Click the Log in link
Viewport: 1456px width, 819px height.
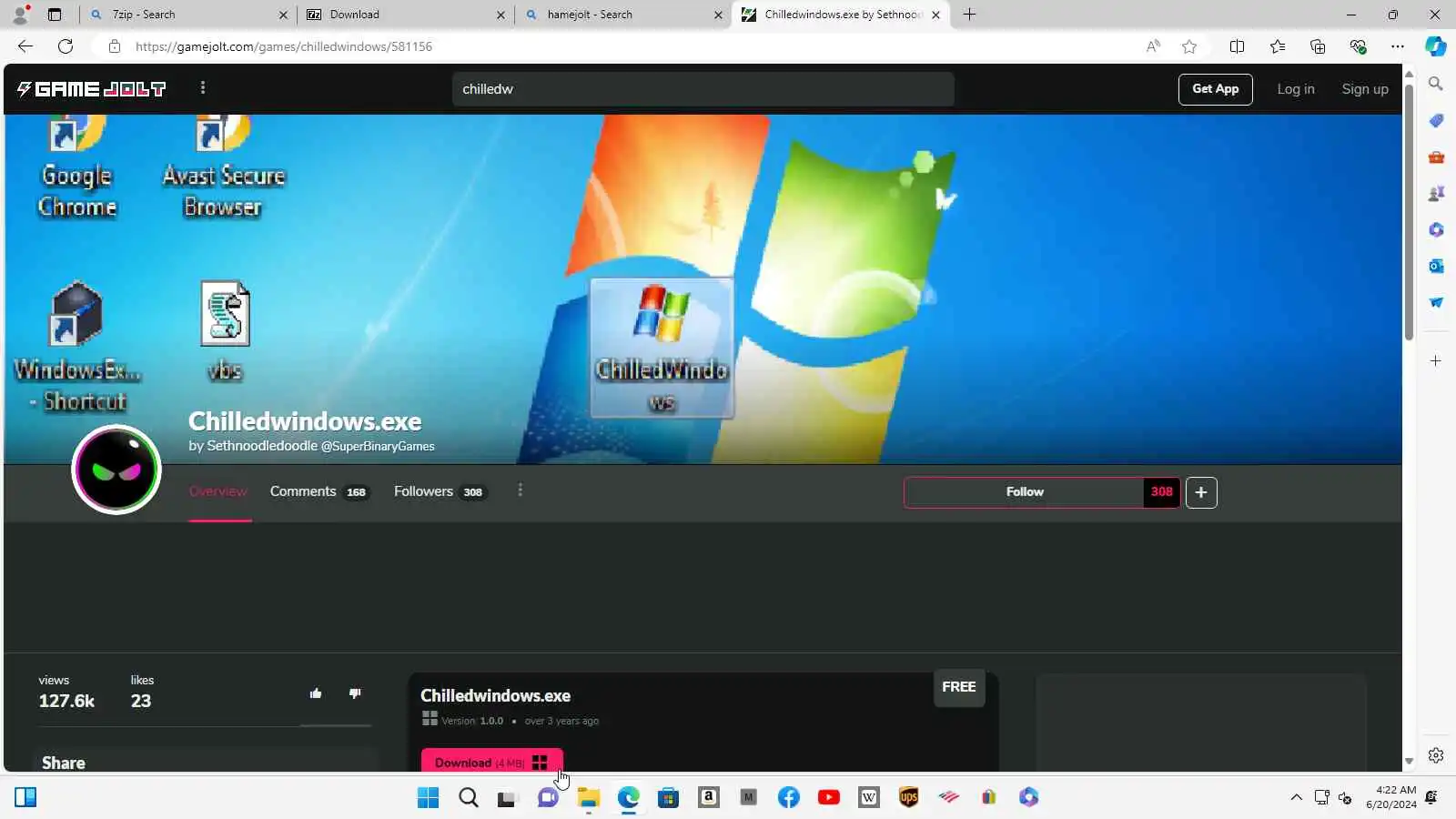tap(1296, 89)
